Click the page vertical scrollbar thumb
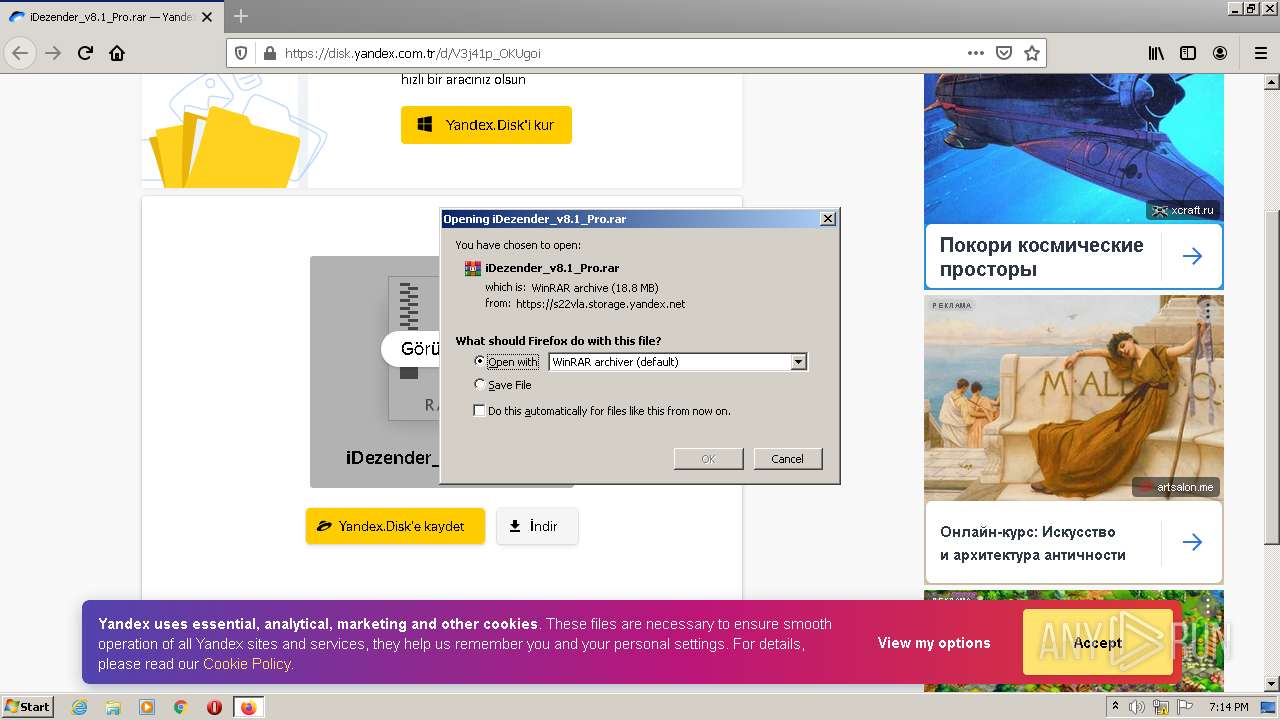This screenshot has height=720, width=1280. click(1271, 377)
